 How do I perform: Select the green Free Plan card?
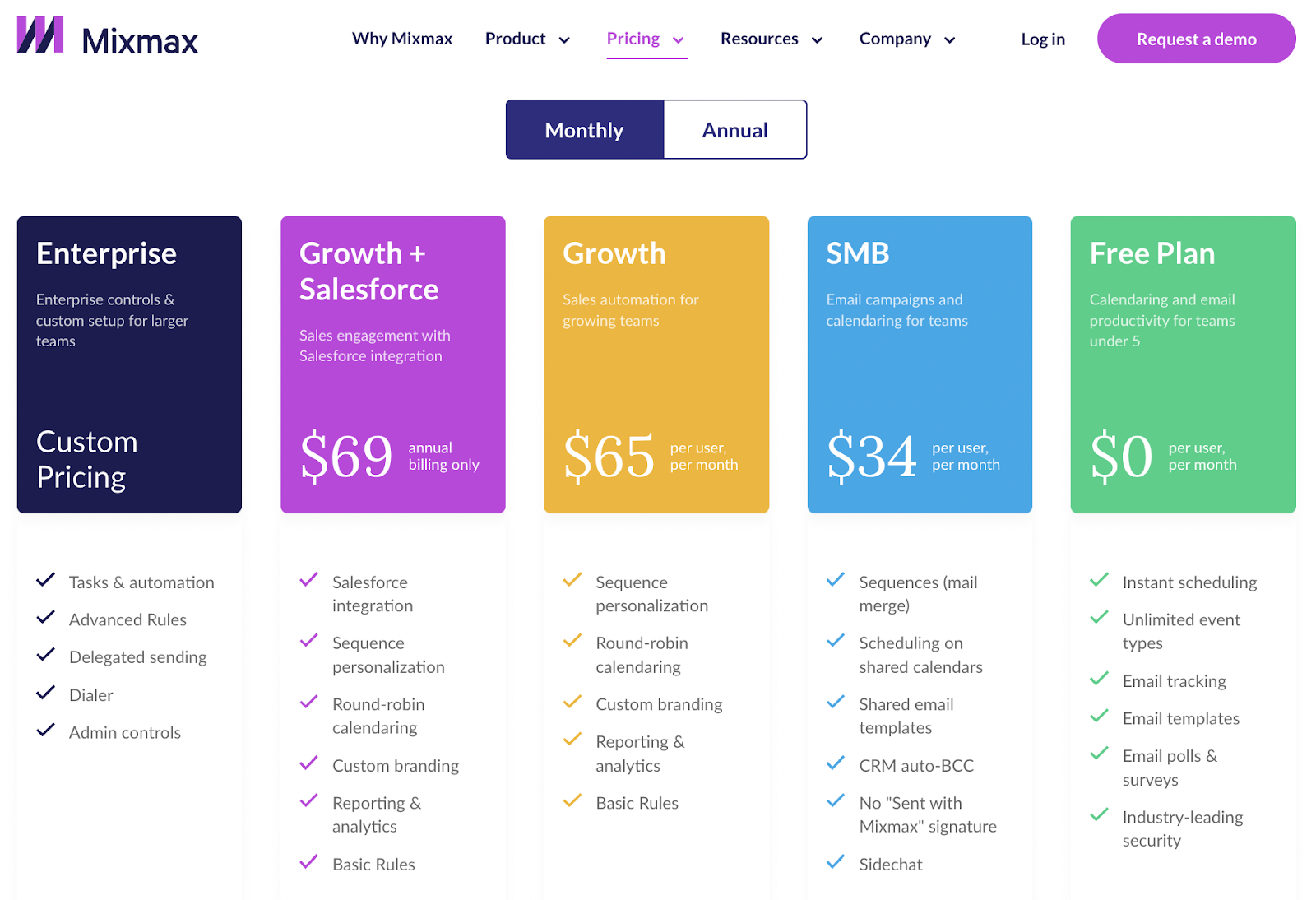1183,364
